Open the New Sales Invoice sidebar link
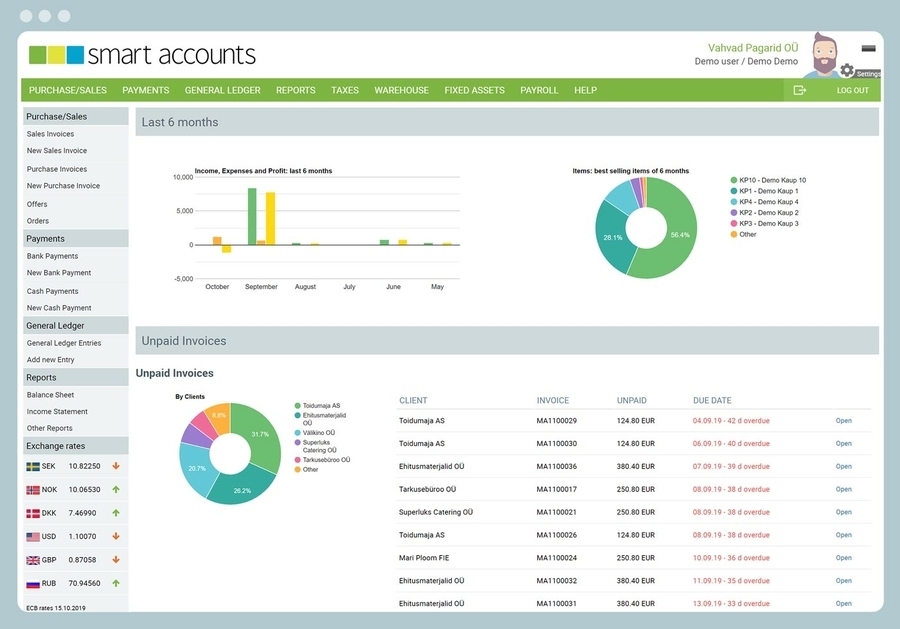 tap(57, 151)
